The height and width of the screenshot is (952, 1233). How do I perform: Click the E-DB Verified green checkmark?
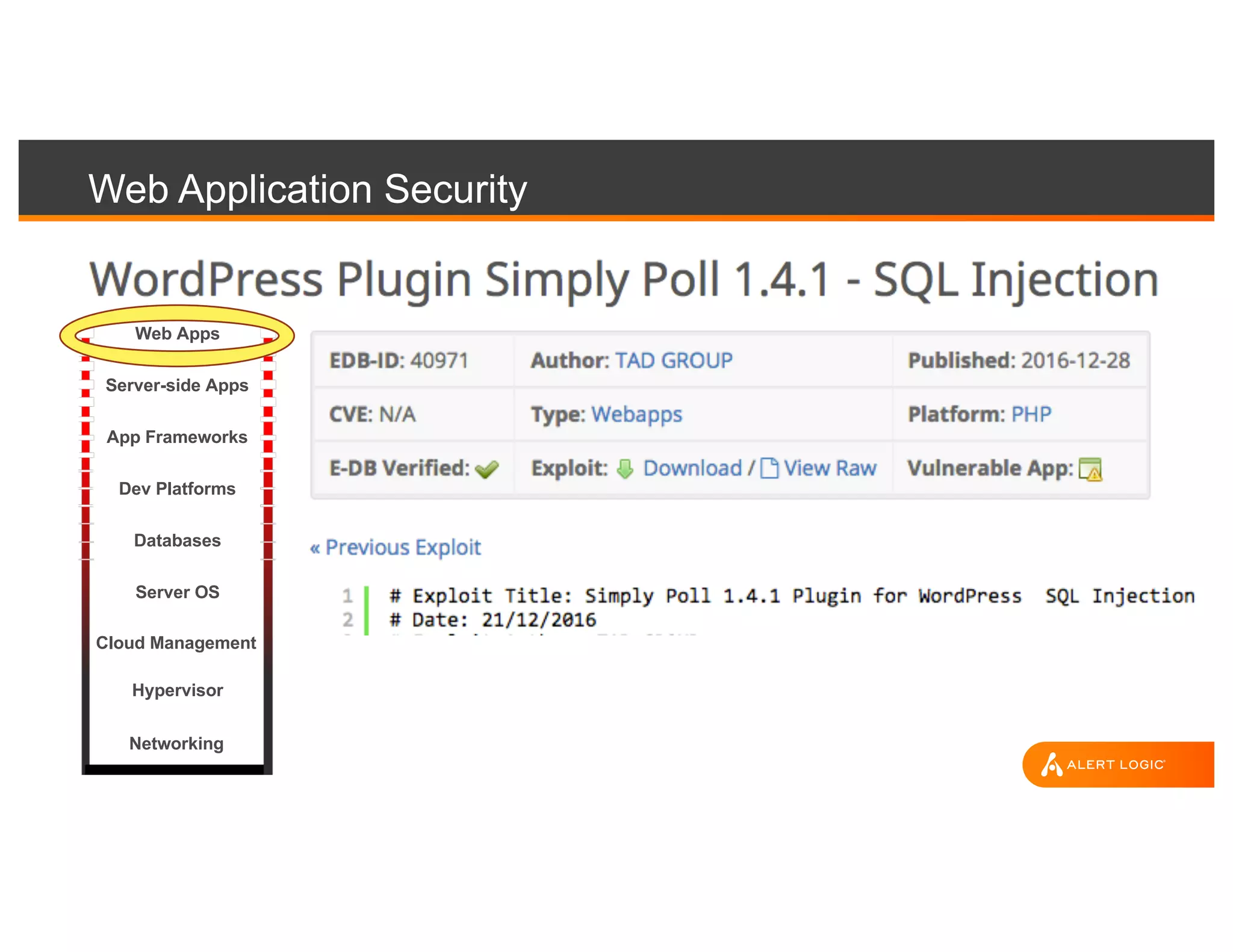click(486, 469)
